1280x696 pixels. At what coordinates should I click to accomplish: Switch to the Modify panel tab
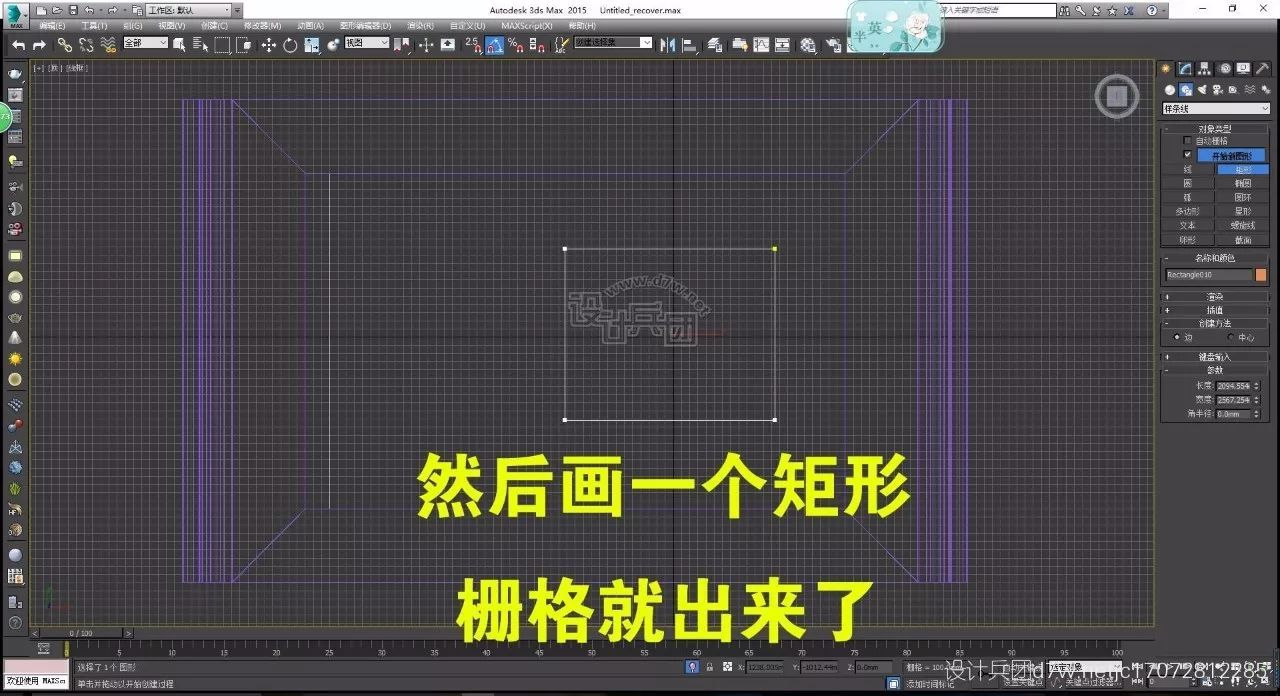point(1185,68)
